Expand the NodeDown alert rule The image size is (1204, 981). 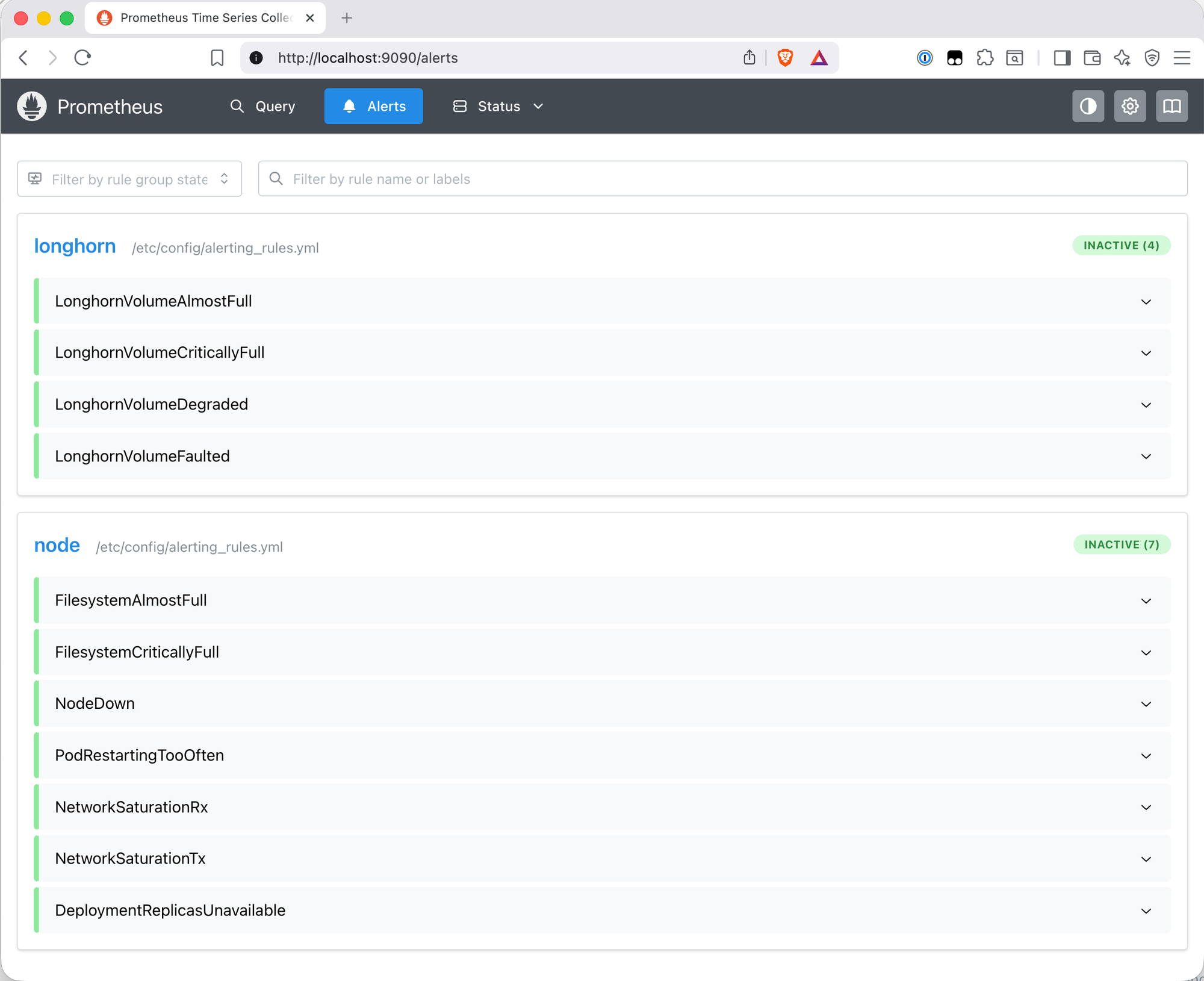pos(602,703)
